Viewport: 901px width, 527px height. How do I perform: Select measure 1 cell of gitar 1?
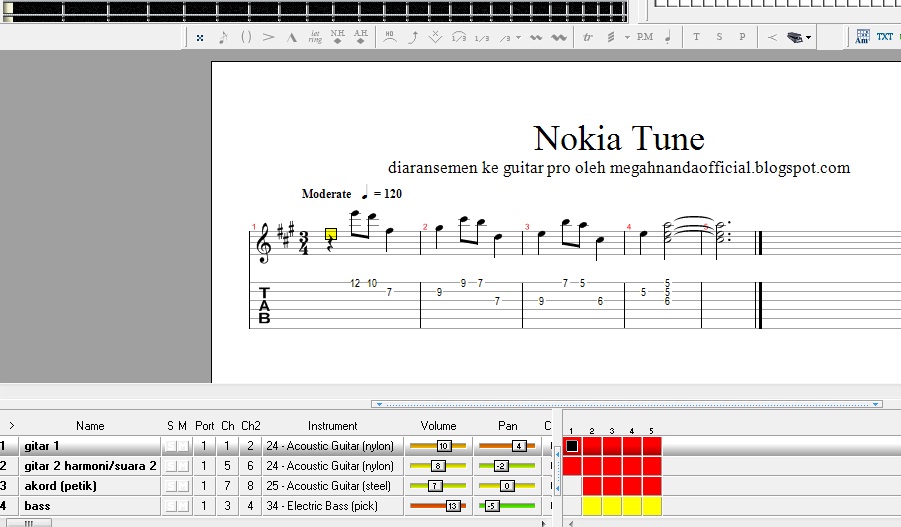coord(572,446)
